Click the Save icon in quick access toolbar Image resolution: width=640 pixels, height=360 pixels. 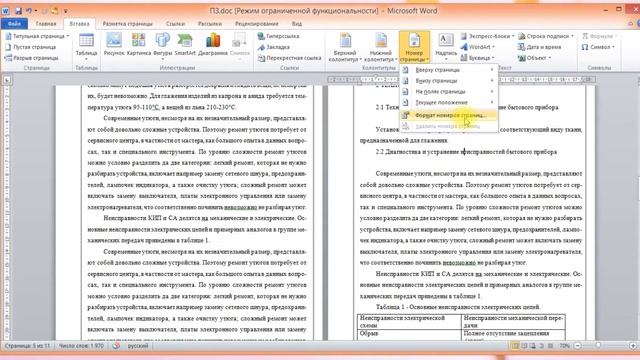click(18, 11)
